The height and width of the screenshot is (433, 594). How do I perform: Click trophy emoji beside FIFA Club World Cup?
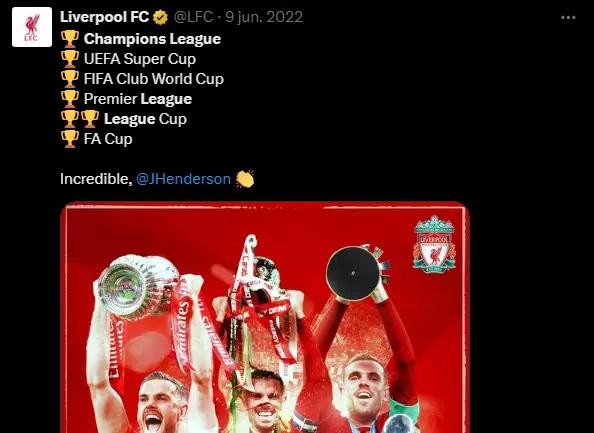tap(70, 79)
